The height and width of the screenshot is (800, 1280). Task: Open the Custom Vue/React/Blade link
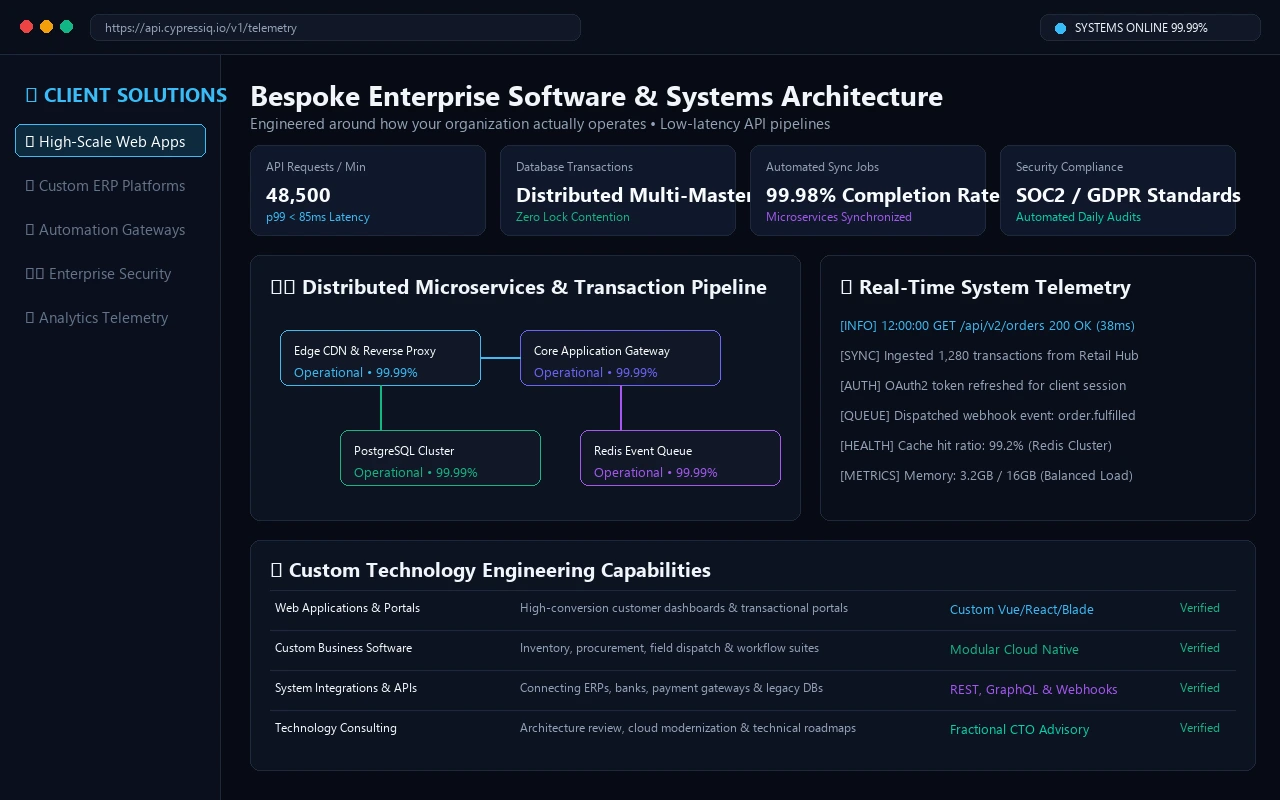[1021, 609]
